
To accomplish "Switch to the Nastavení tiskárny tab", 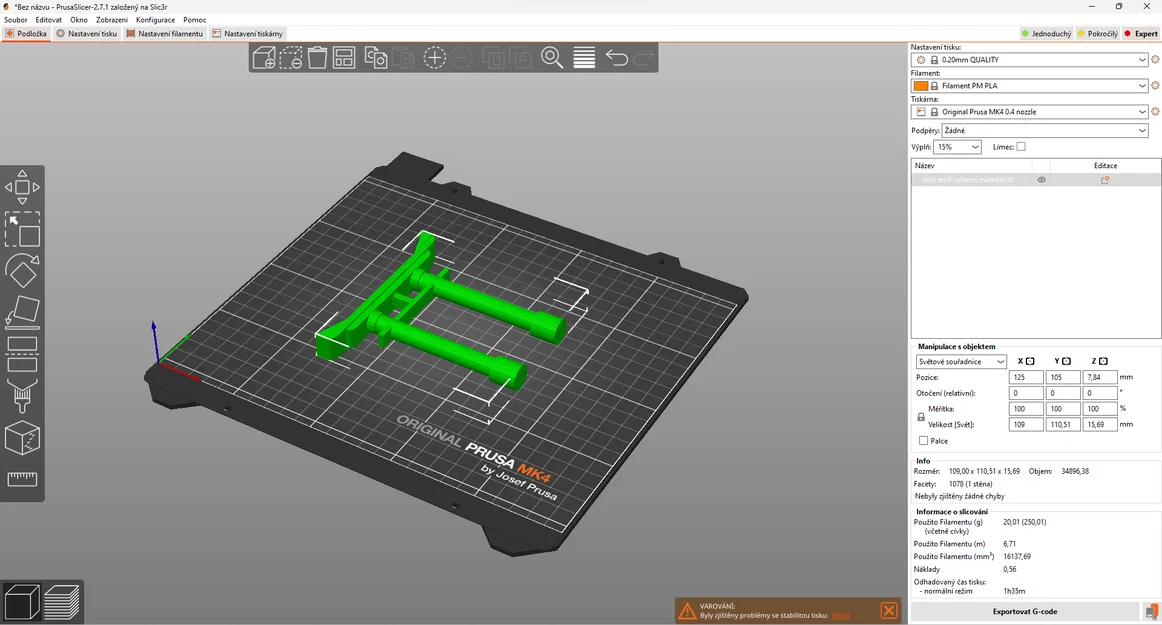I will (x=248, y=33).
